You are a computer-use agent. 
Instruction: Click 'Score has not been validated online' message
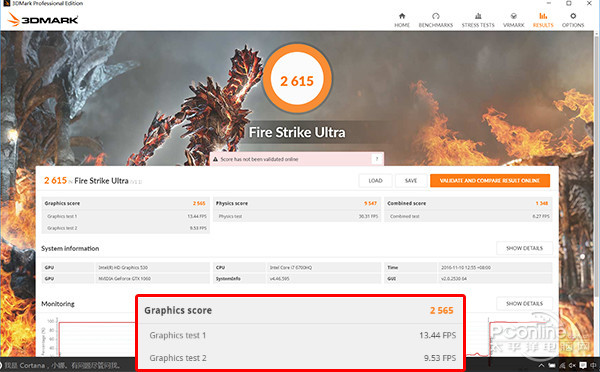(259, 159)
